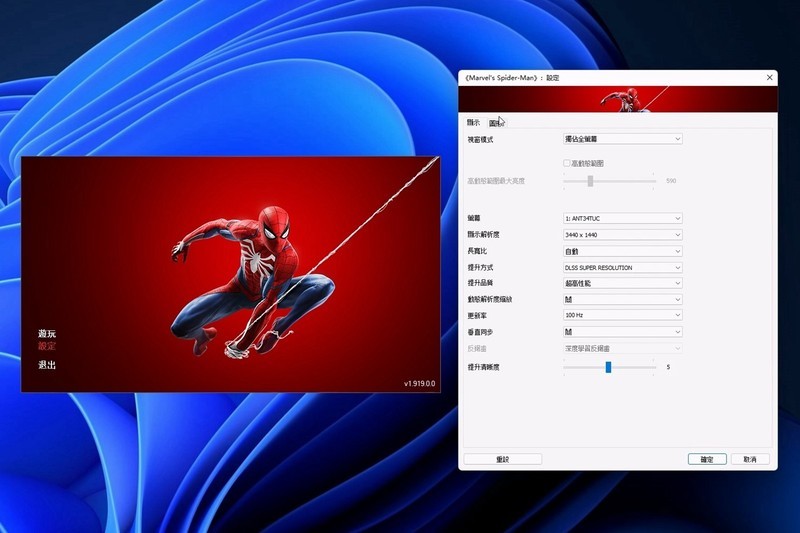
Task: Open the 100 Hz refresh rate dropdown
Action: pyautogui.click(x=622, y=315)
